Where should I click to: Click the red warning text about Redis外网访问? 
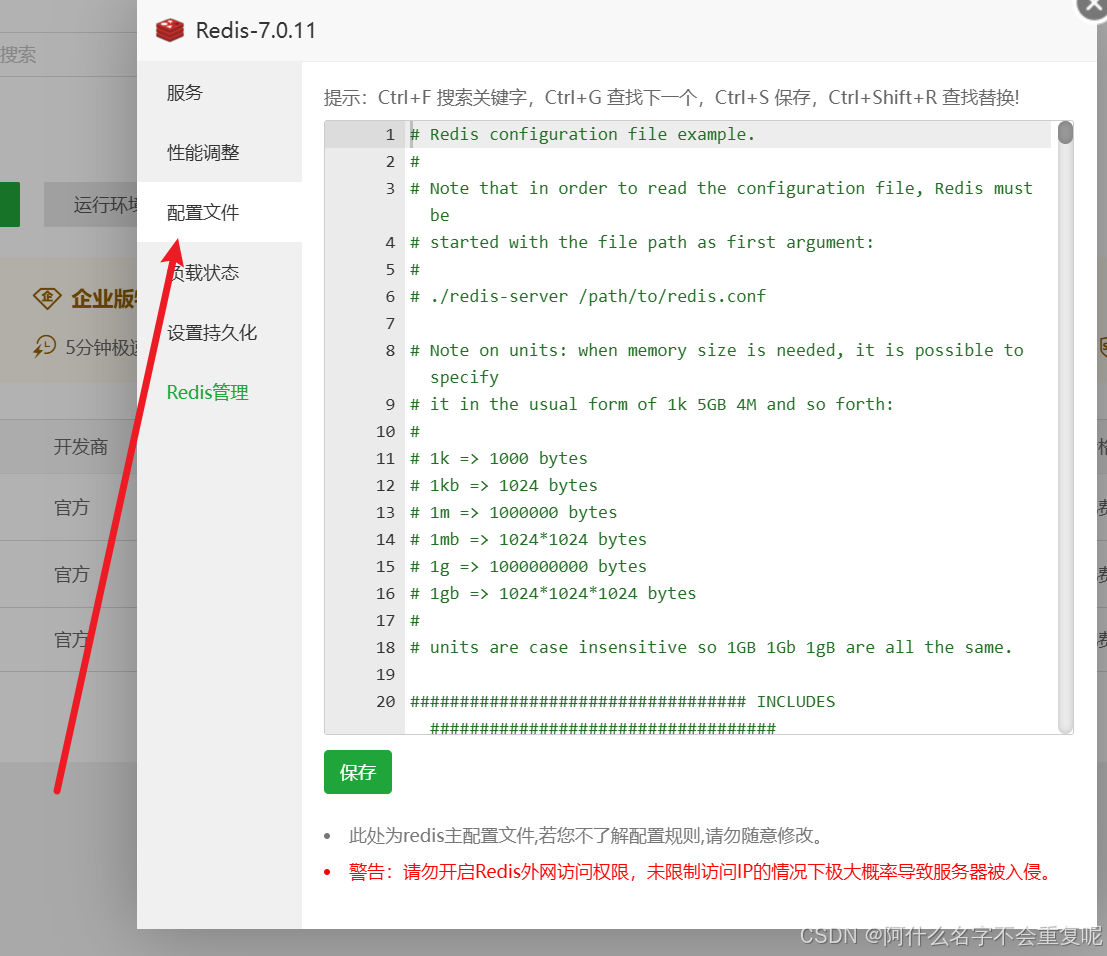coord(699,872)
